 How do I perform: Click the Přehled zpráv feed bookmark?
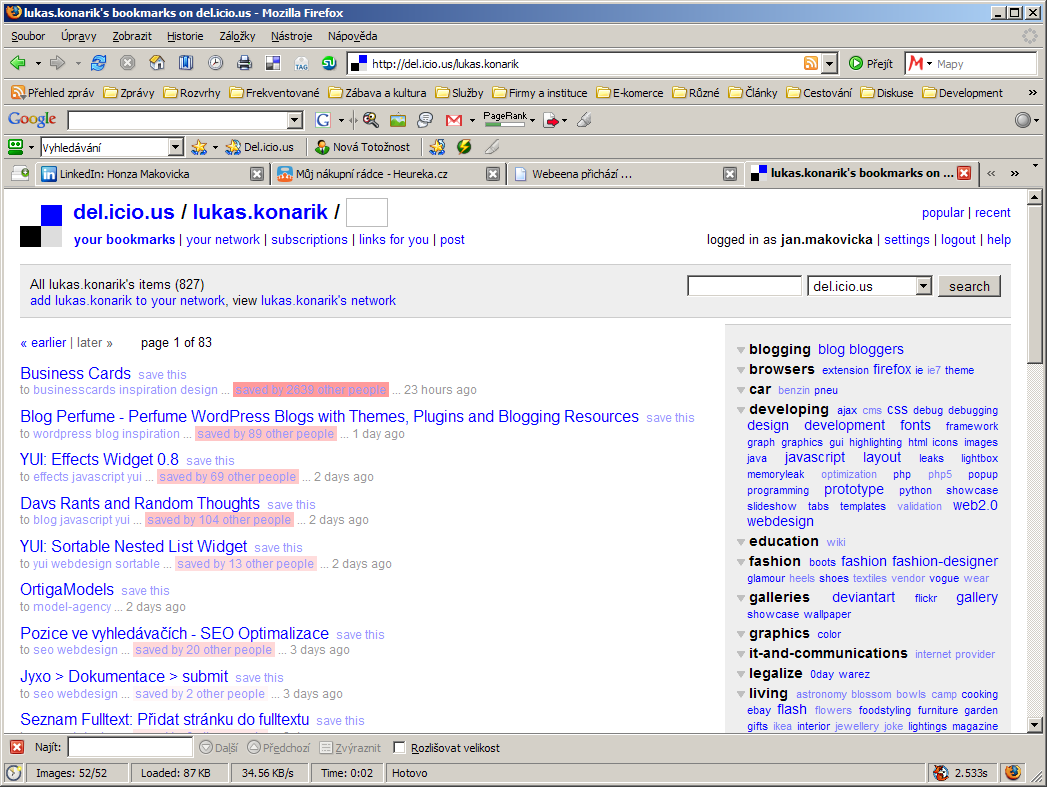53,93
